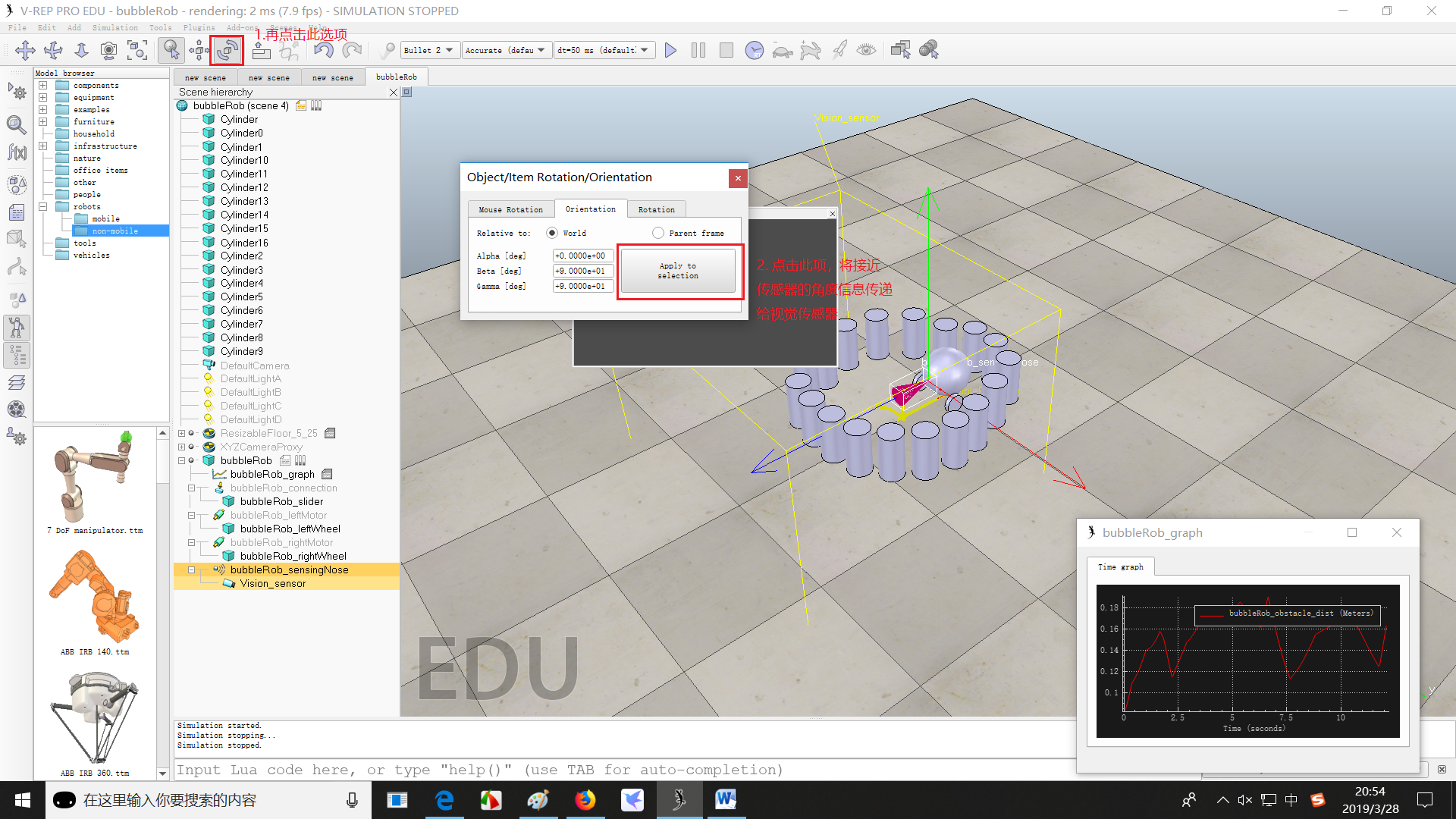The width and height of the screenshot is (1456, 819).
Task: Click the rabbit speed-up simulation icon
Action: pyautogui.click(x=811, y=51)
